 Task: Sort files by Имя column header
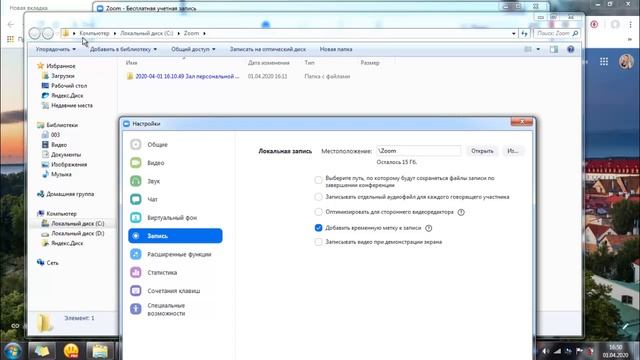[x=131, y=63]
